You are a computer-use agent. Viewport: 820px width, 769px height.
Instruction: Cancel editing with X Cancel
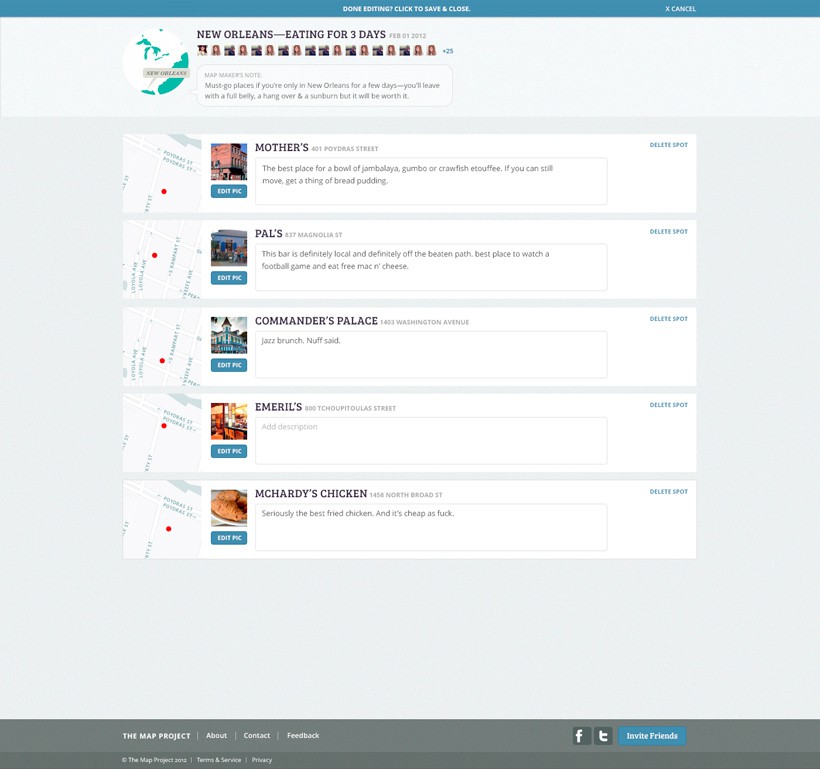pos(680,8)
